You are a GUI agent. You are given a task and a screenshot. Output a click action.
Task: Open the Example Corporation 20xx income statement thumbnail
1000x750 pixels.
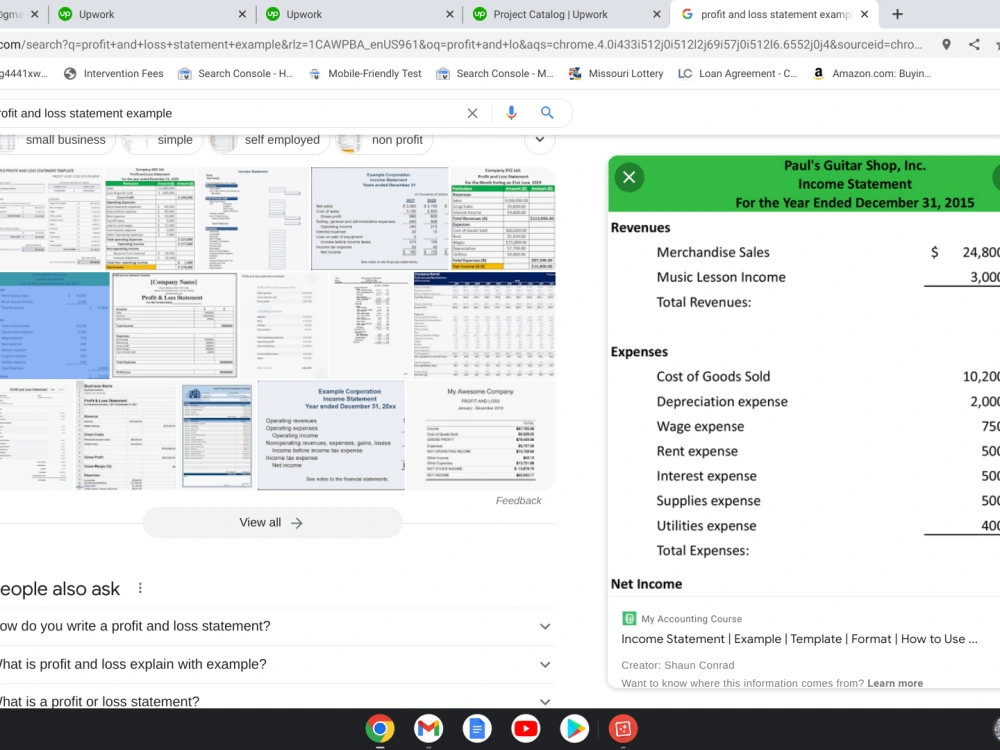(331, 435)
